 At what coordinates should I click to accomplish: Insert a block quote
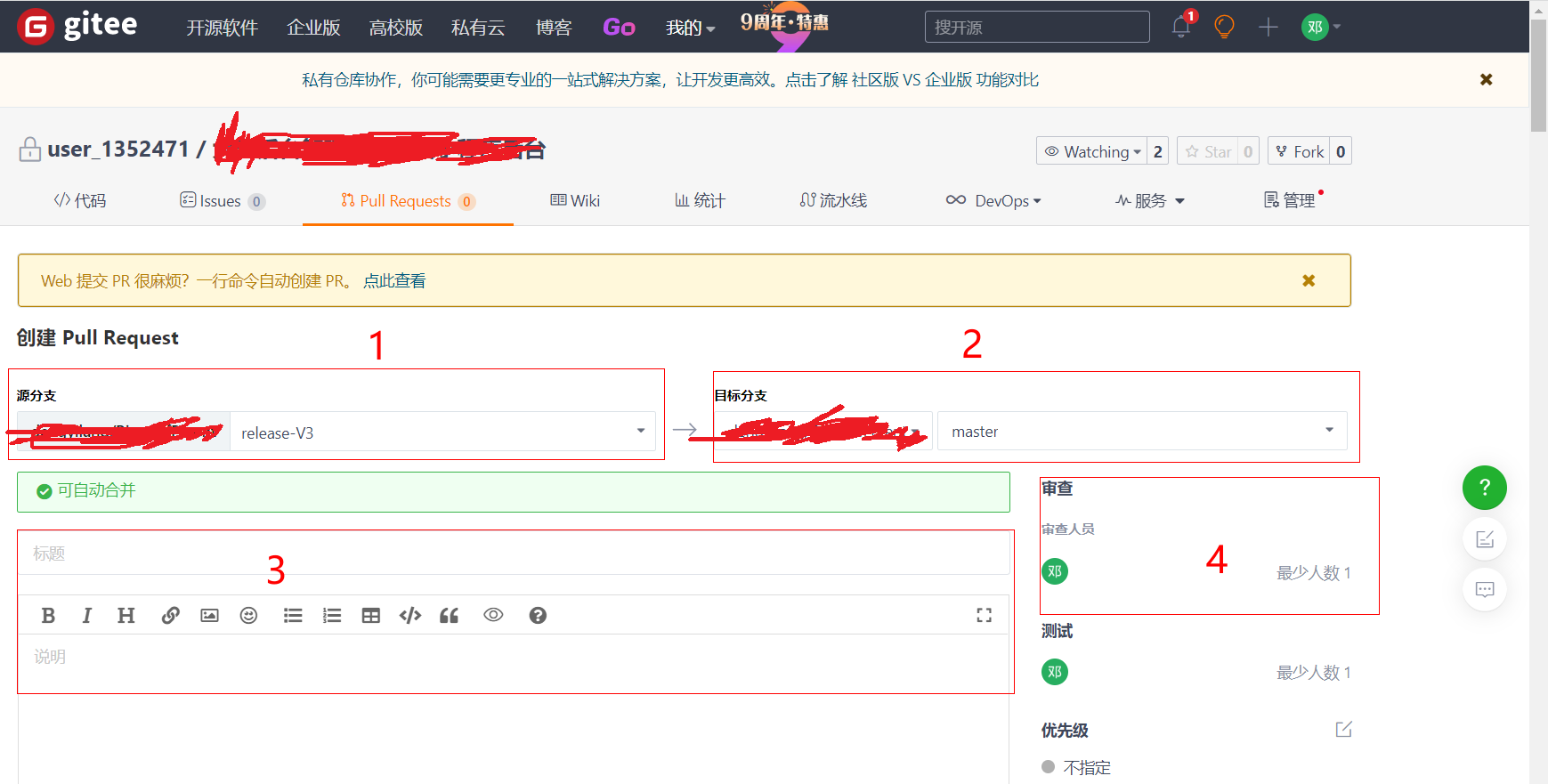pyautogui.click(x=450, y=615)
